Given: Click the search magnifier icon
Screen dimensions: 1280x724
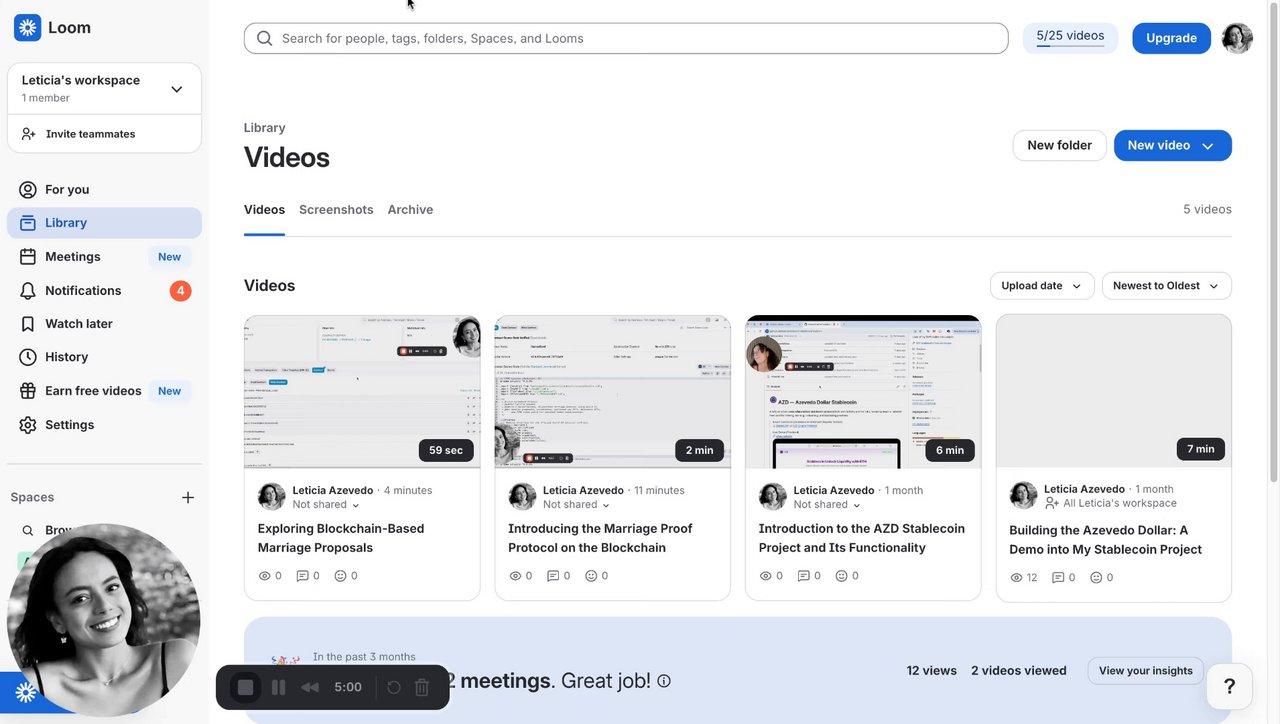Looking at the screenshot, I should [x=265, y=38].
